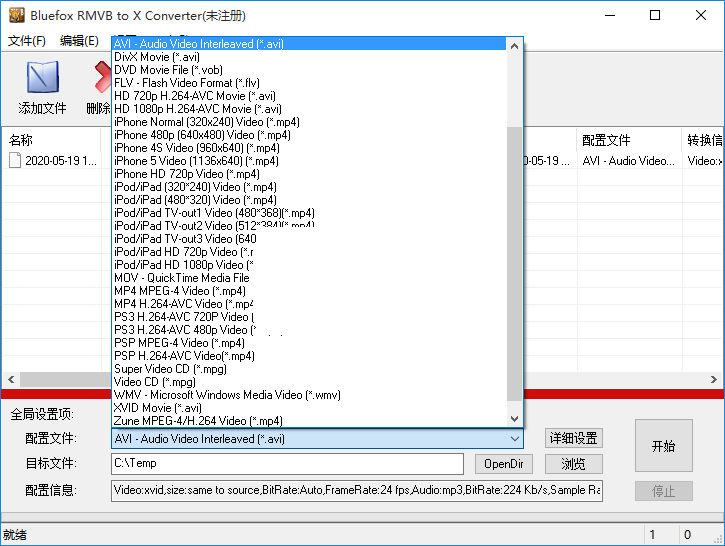Screen dimensions: 725x546
Task: Maximize the converter window
Action: (655, 15)
